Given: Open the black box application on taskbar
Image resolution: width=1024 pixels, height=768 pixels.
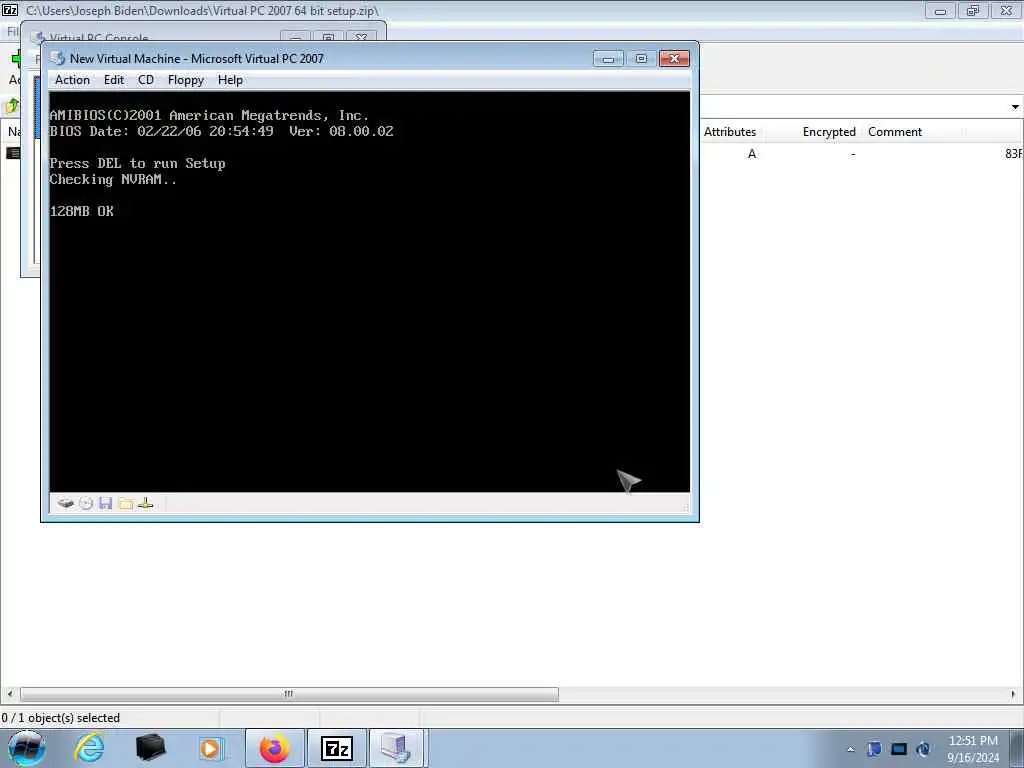Looking at the screenshot, I should [150, 748].
